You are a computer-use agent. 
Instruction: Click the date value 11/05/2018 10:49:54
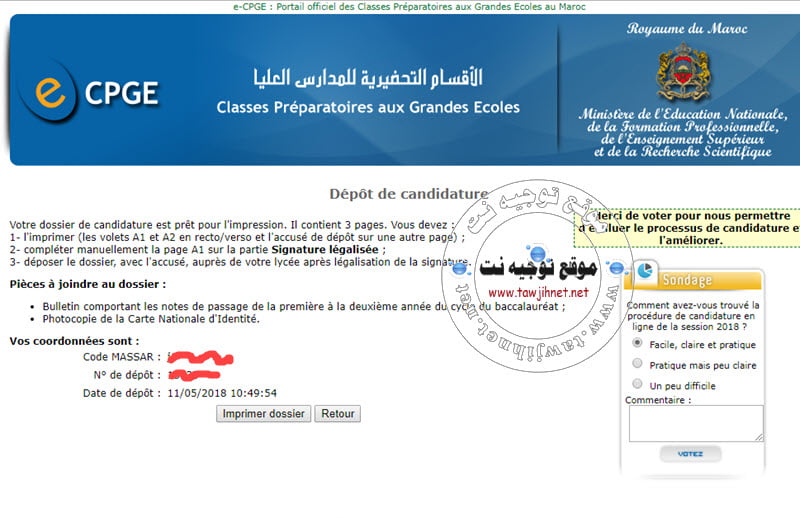point(222,393)
